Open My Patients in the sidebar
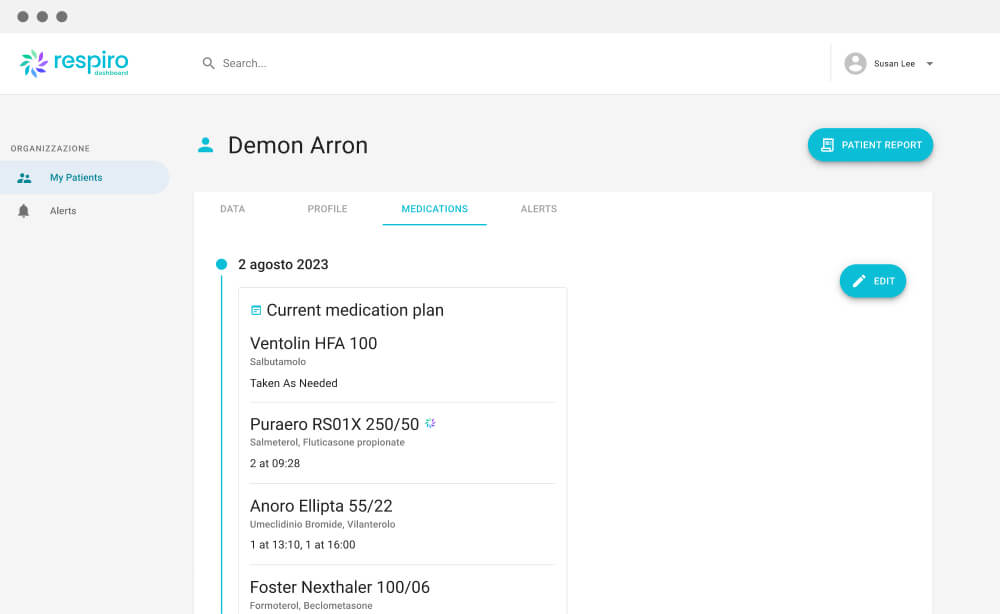1000x614 pixels. pos(85,178)
